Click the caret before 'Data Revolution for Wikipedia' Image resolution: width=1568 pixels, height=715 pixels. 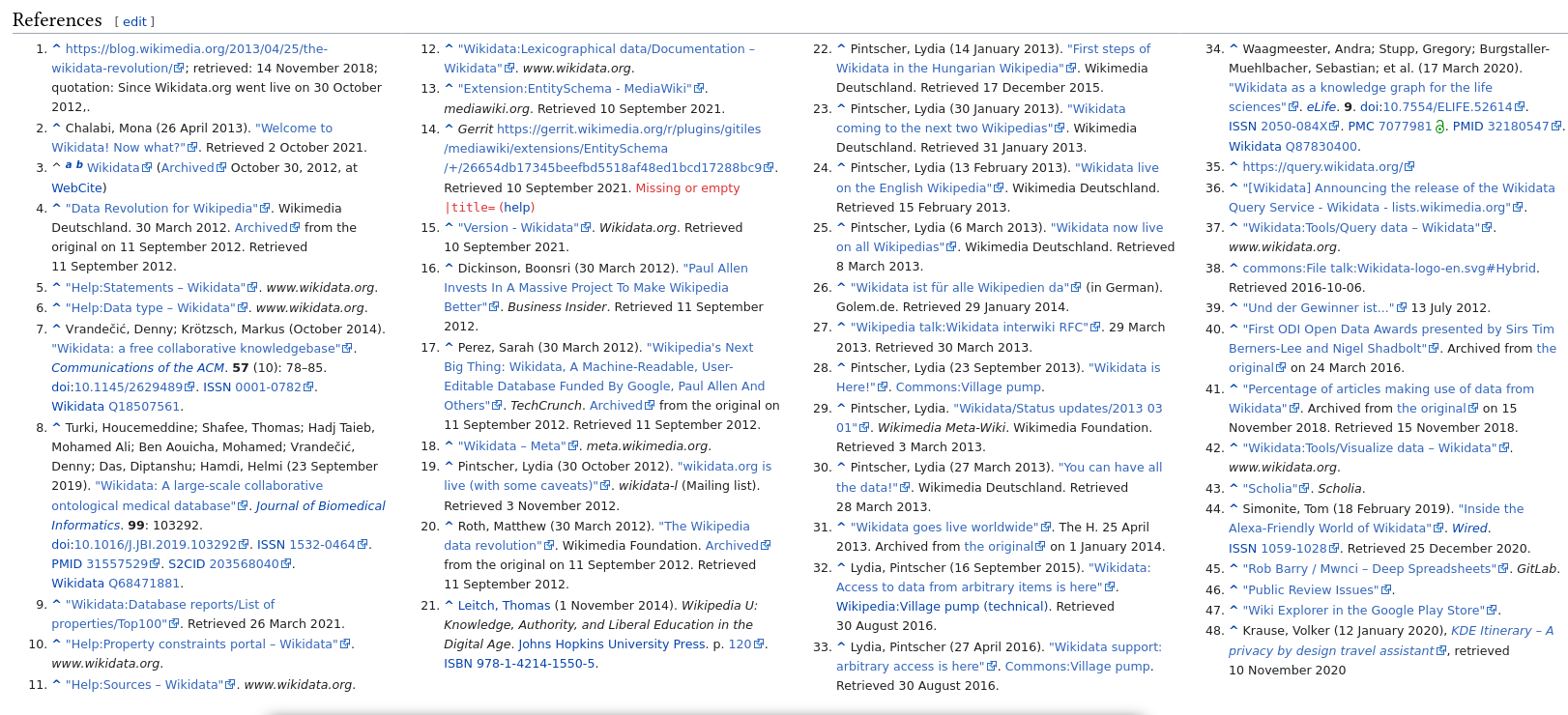click(56, 208)
